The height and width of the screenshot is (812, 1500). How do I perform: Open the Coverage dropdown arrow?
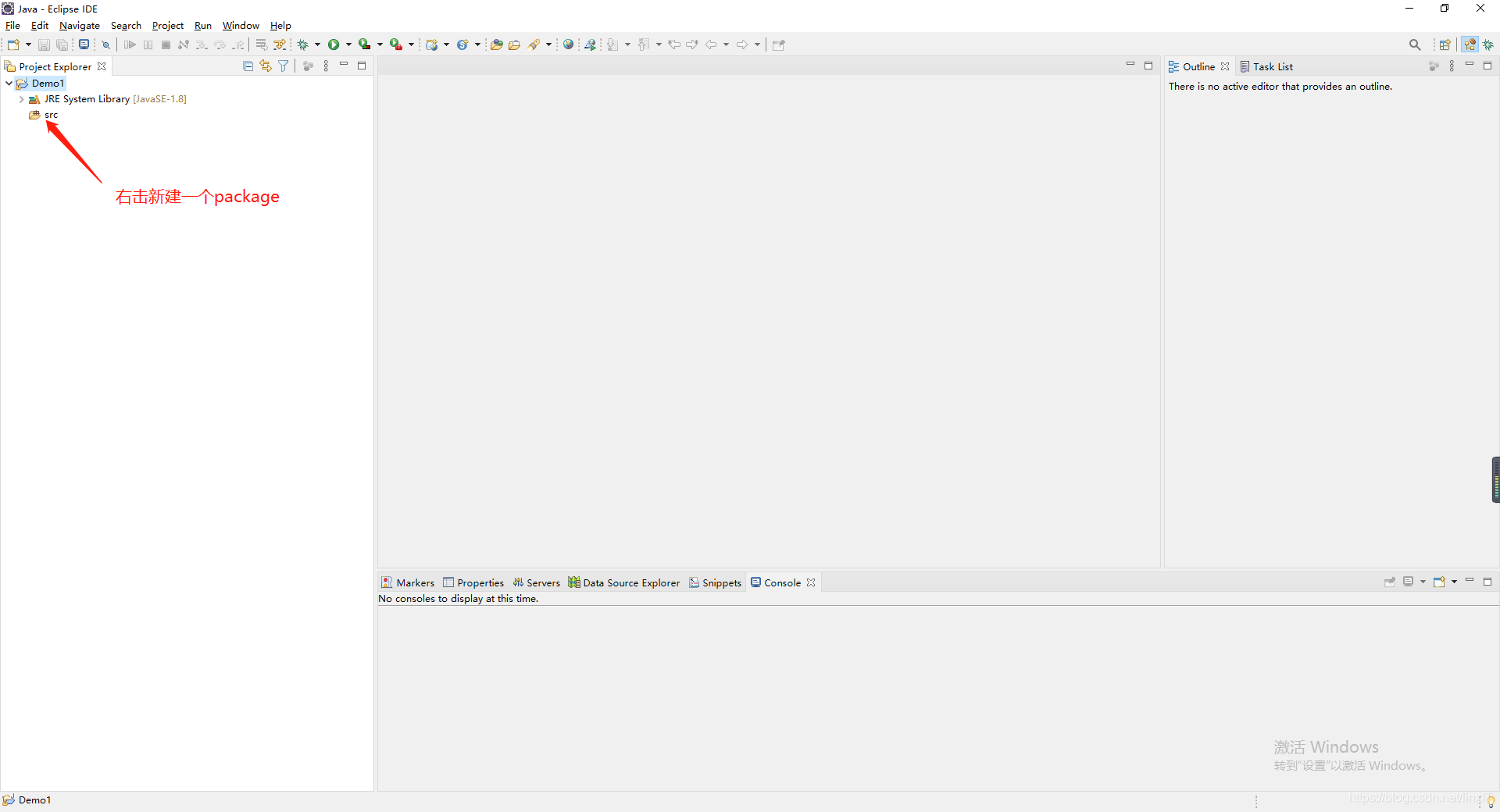(380, 45)
